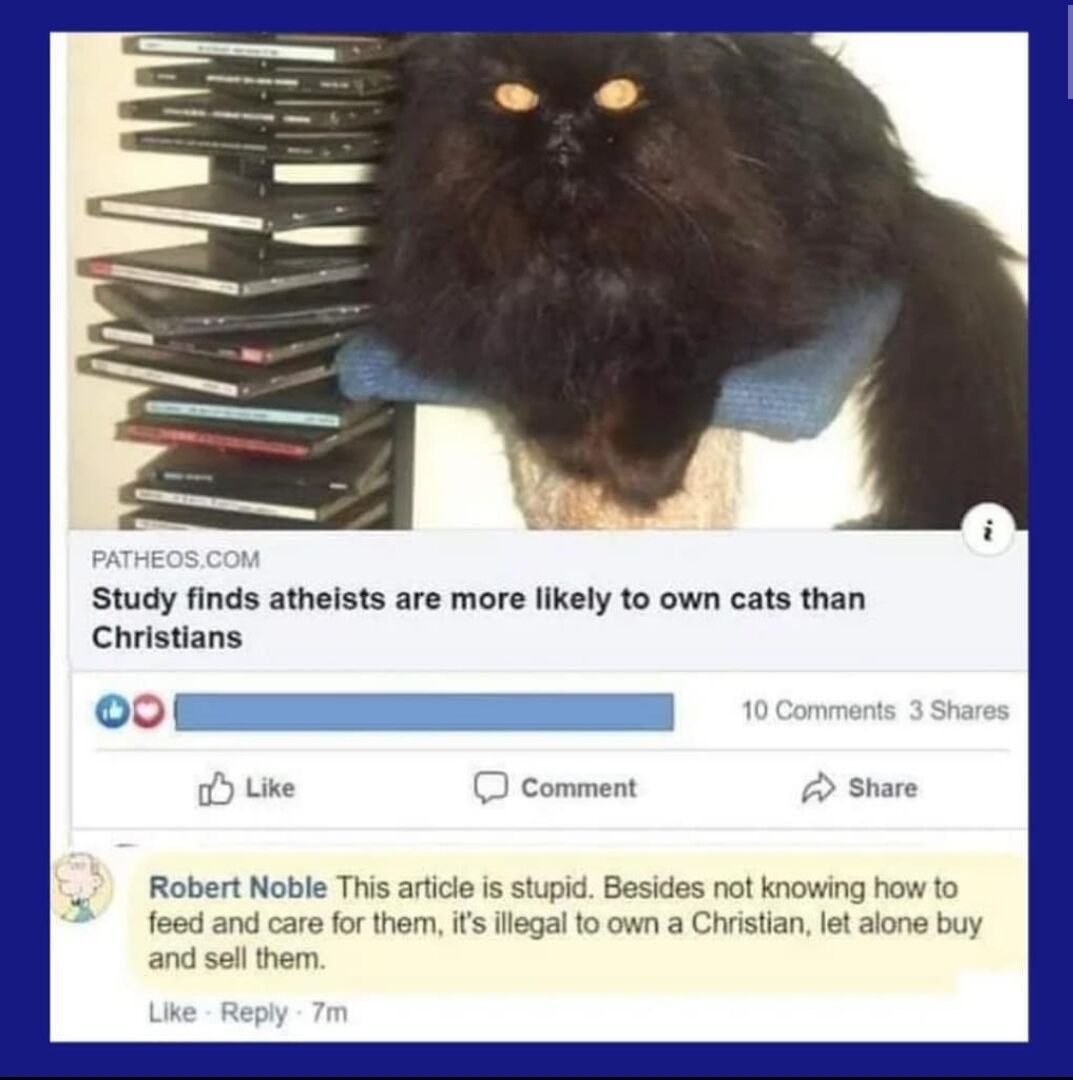The height and width of the screenshot is (1080, 1073).
Task: Reply to Robert Noble's comment
Action: click(253, 1013)
